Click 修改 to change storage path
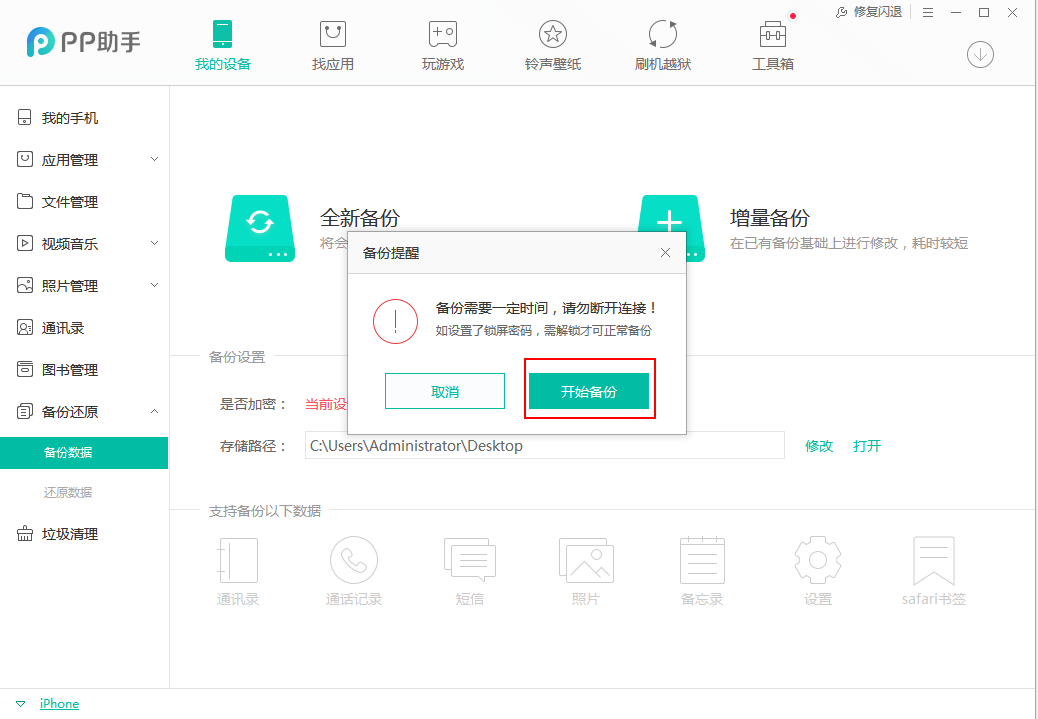This screenshot has width=1038, height=719. [x=819, y=446]
